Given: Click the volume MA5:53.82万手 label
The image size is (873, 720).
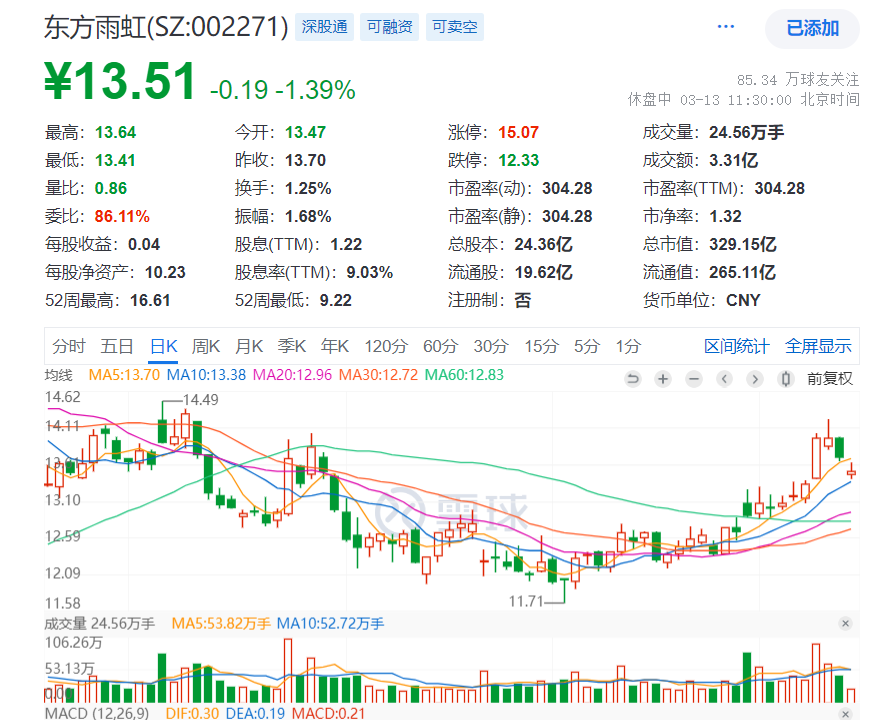Looking at the screenshot, I should click(x=221, y=624).
